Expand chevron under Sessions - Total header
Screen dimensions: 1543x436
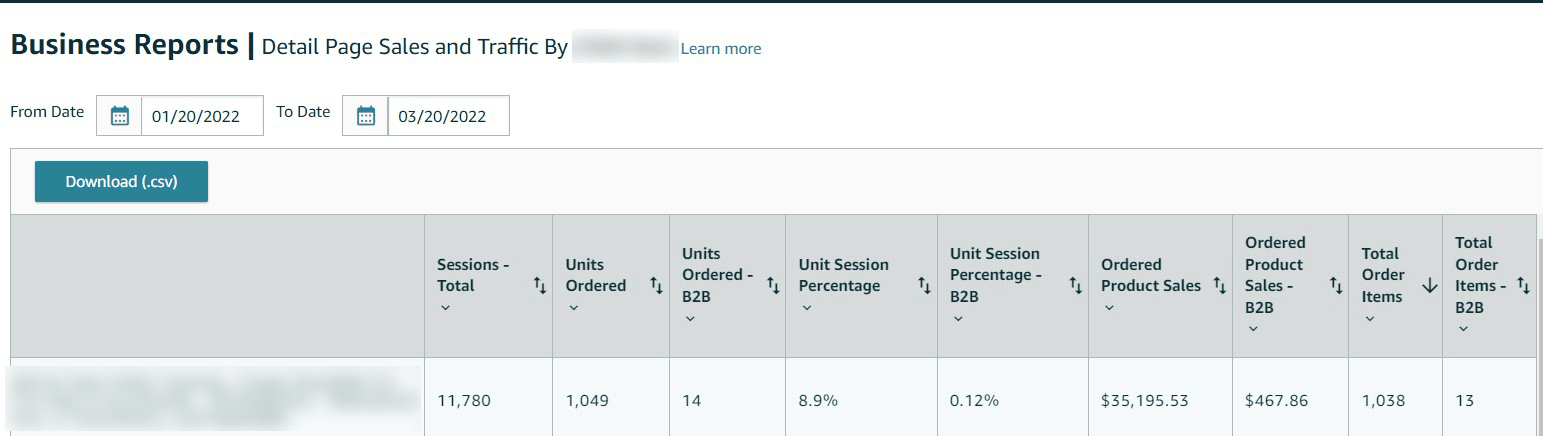pyautogui.click(x=445, y=308)
